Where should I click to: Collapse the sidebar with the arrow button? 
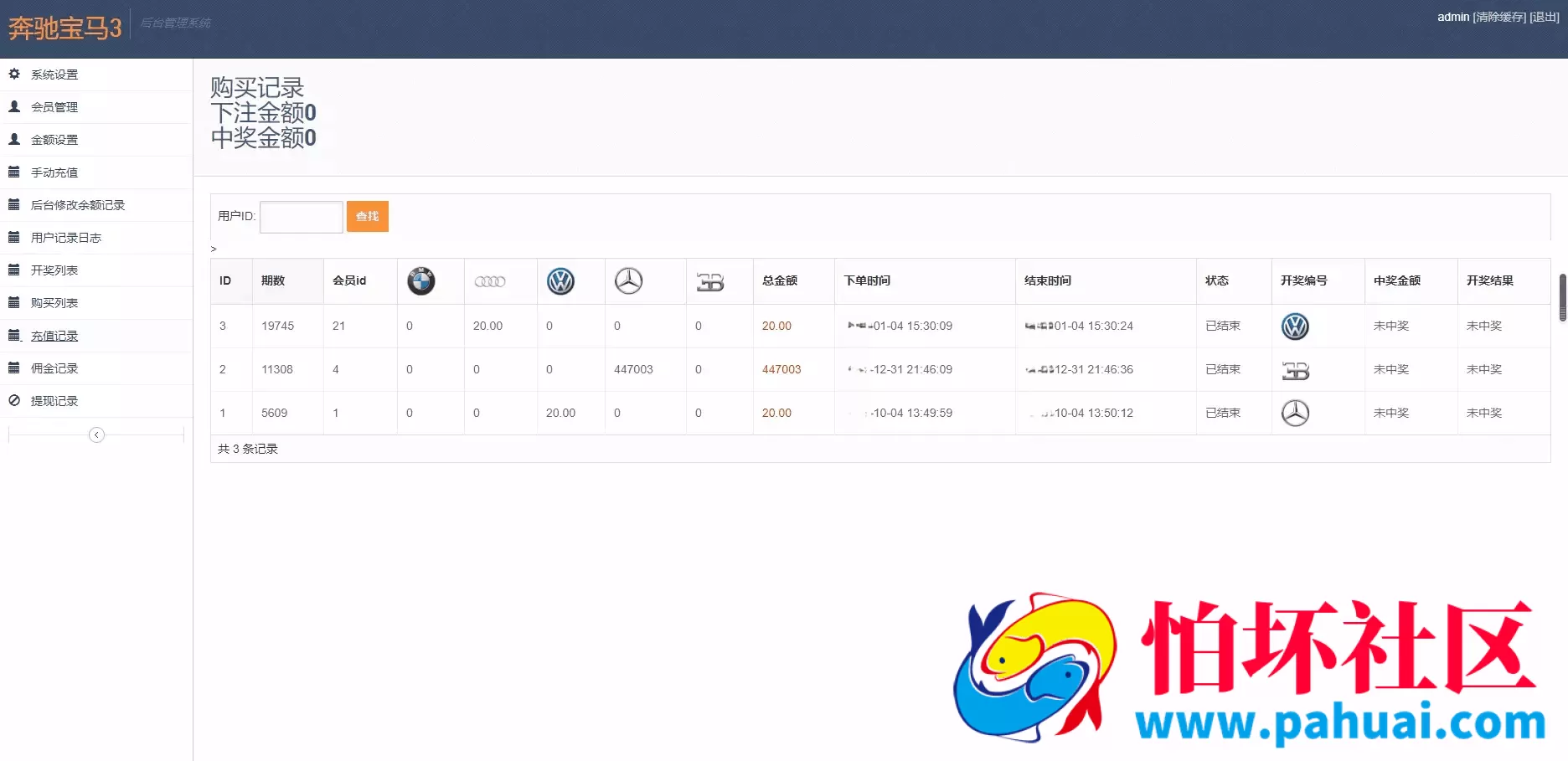[x=96, y=434]
